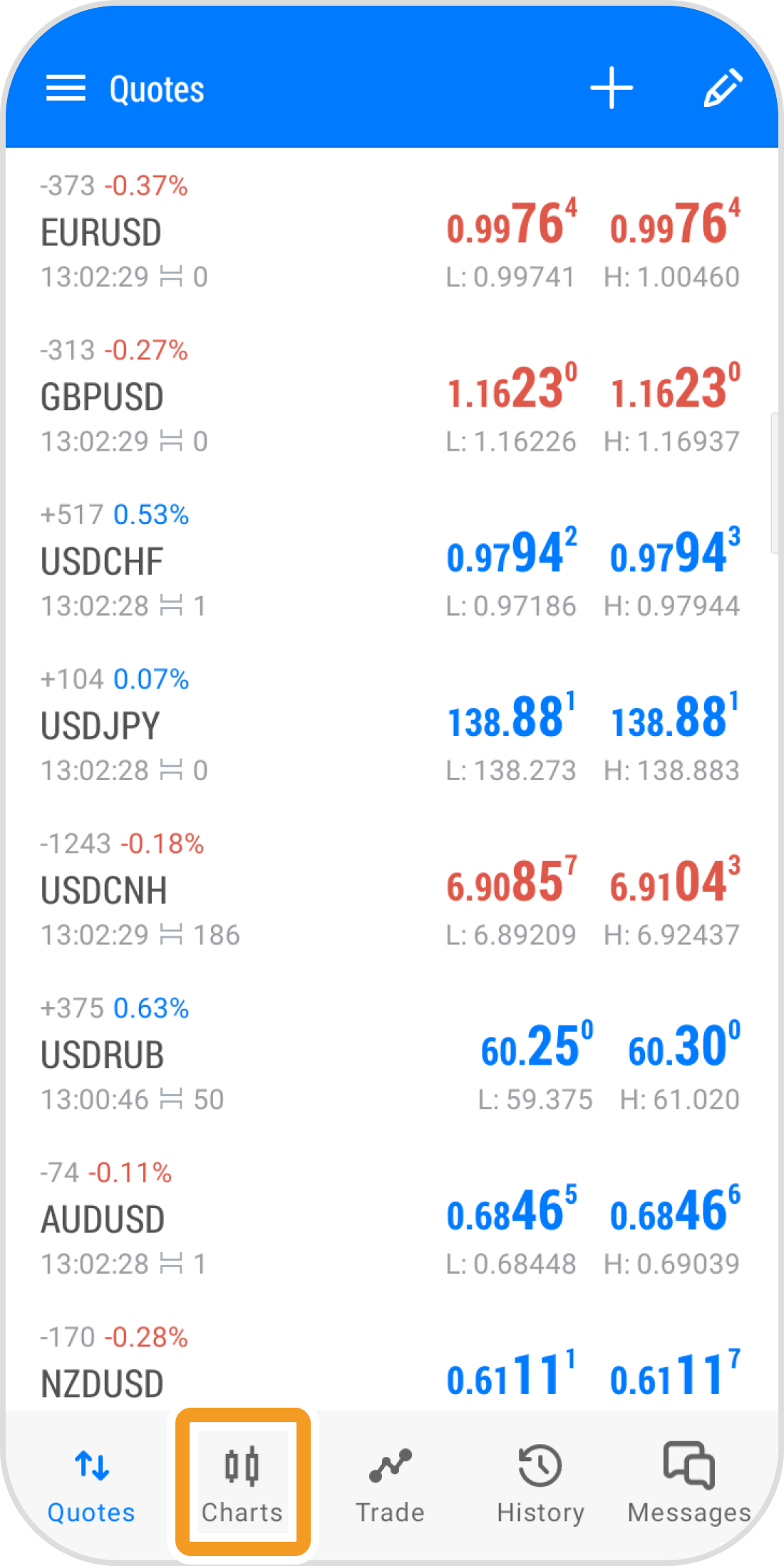This screenshot has width=784, height=1566.
Task: Open the hamburger menu
Action: point(66,88)
